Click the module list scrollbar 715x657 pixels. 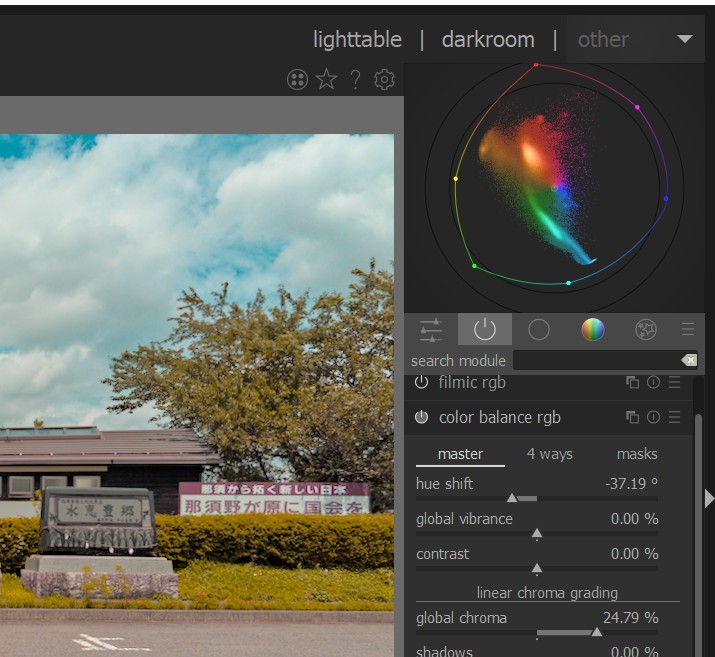698,534
